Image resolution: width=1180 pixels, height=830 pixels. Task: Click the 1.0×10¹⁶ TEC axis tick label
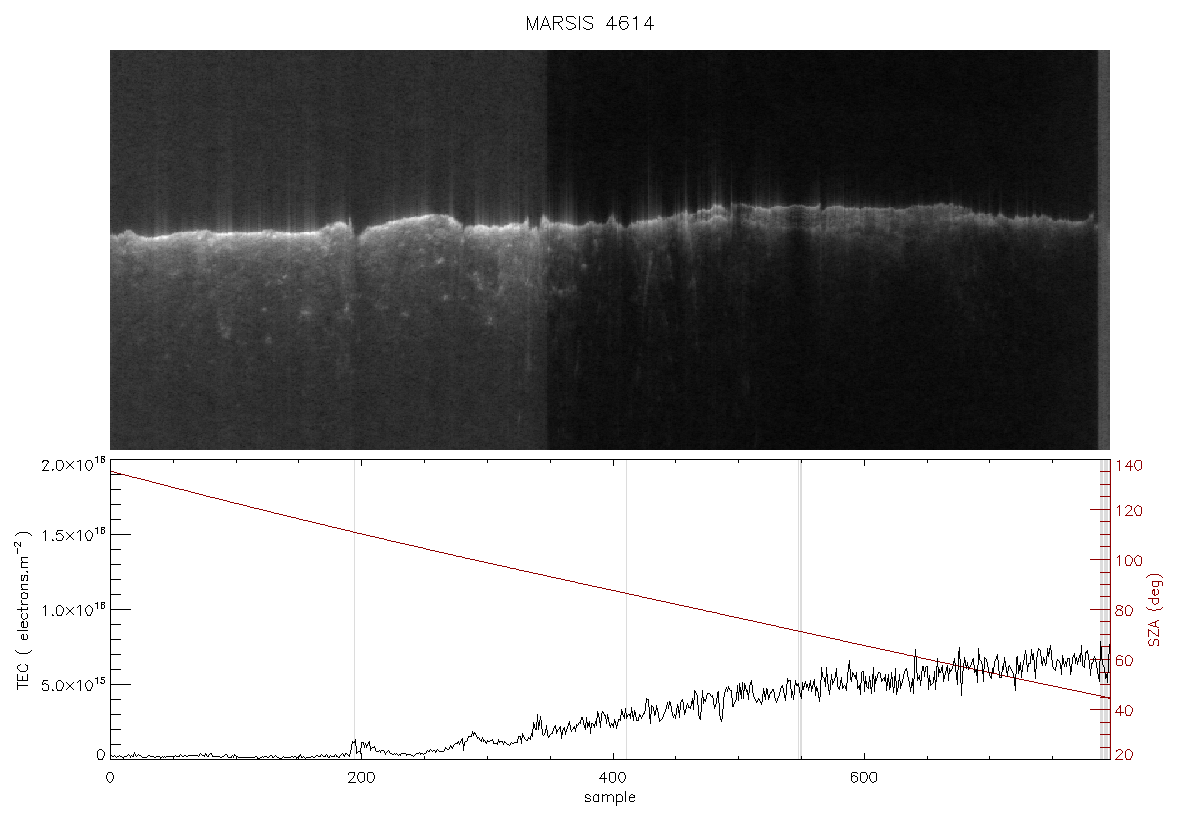click(73, 610)
